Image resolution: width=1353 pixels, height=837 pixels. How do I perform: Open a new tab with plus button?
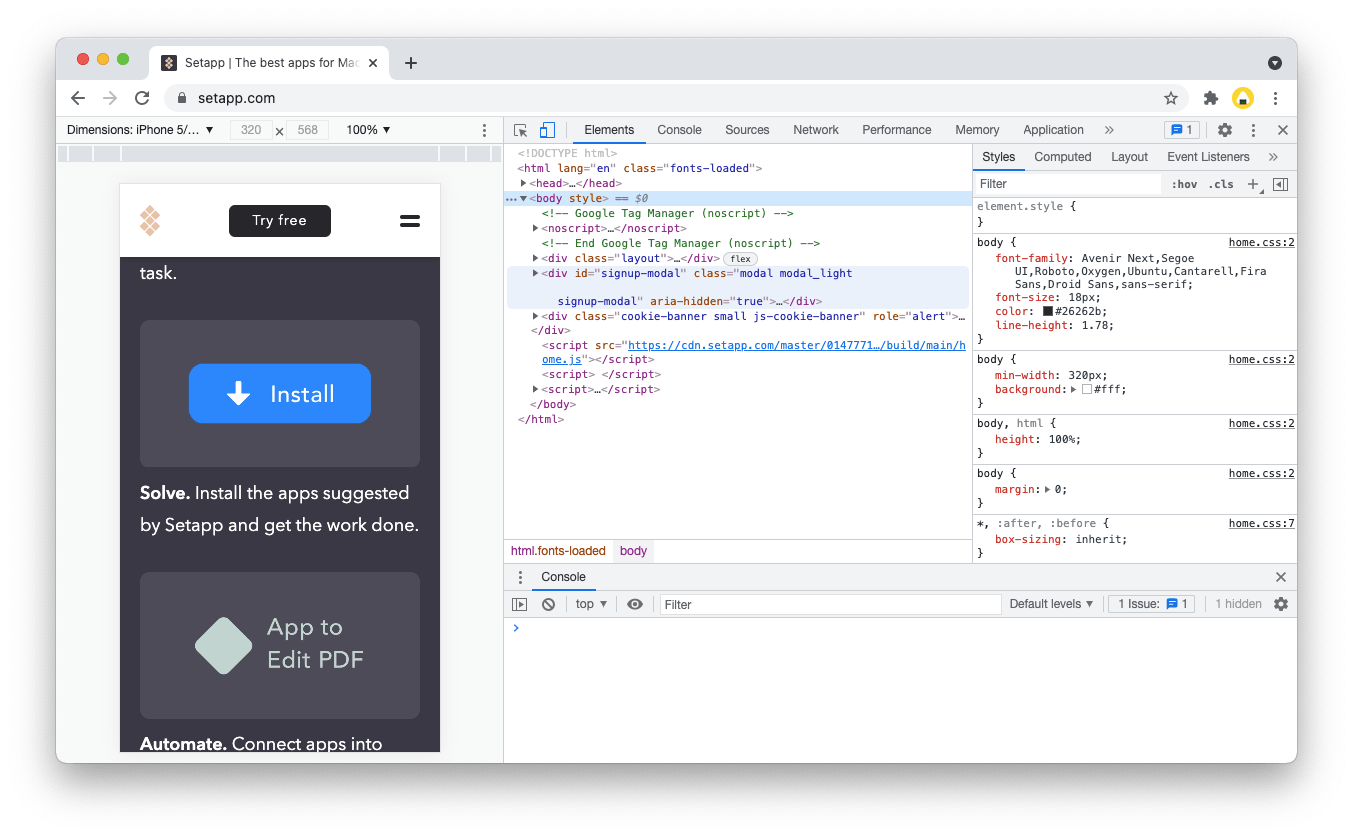[410, 63]
